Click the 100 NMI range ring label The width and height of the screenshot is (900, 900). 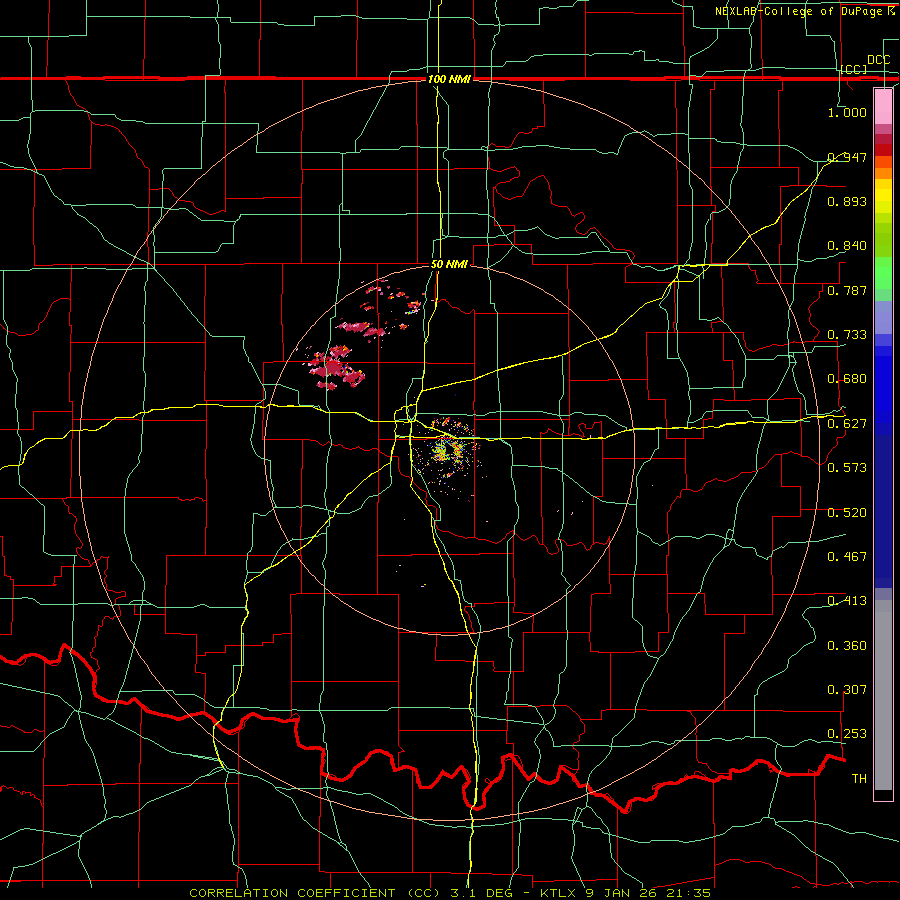point(449,79)
